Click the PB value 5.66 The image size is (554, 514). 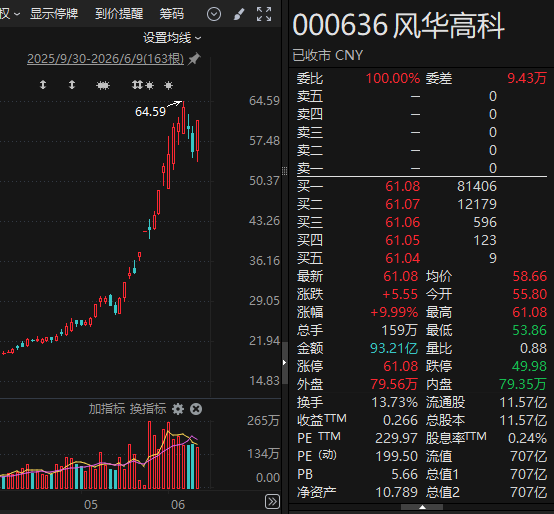(405, 474)
